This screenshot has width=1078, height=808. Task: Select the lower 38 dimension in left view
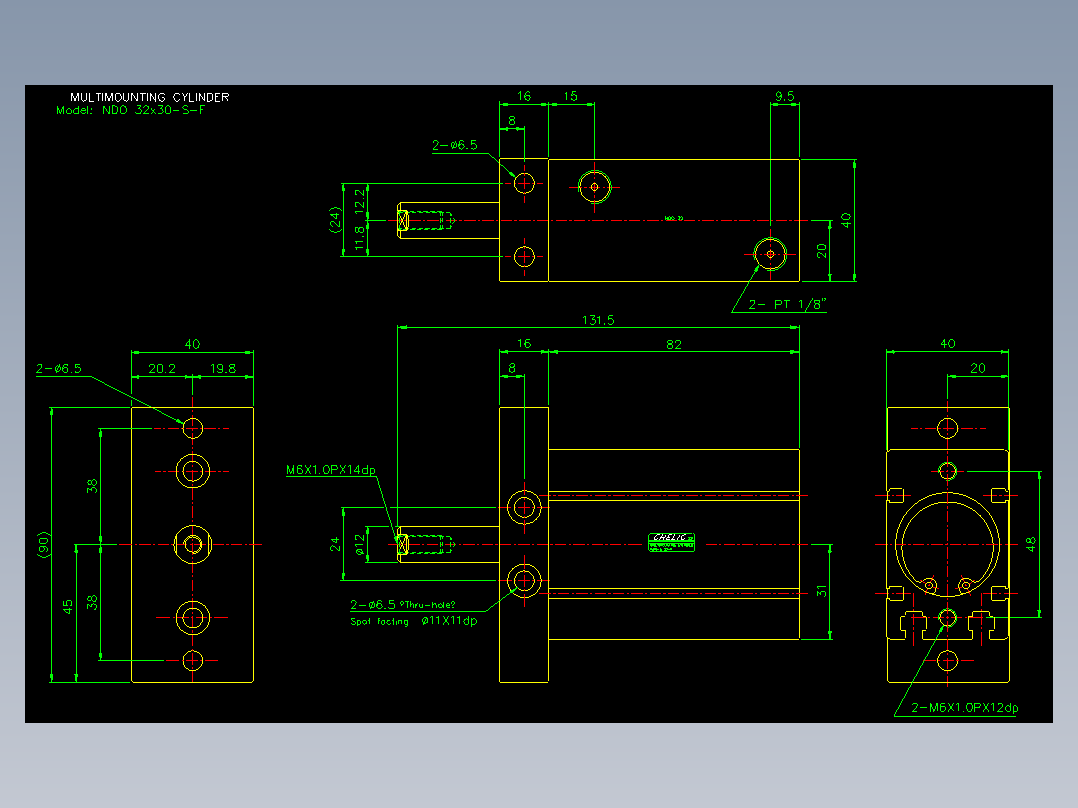point(92,603)
